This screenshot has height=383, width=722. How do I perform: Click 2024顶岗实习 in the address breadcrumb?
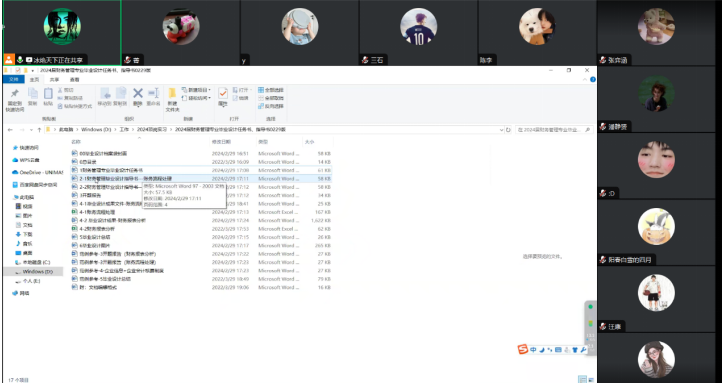[x=152, y=130]
